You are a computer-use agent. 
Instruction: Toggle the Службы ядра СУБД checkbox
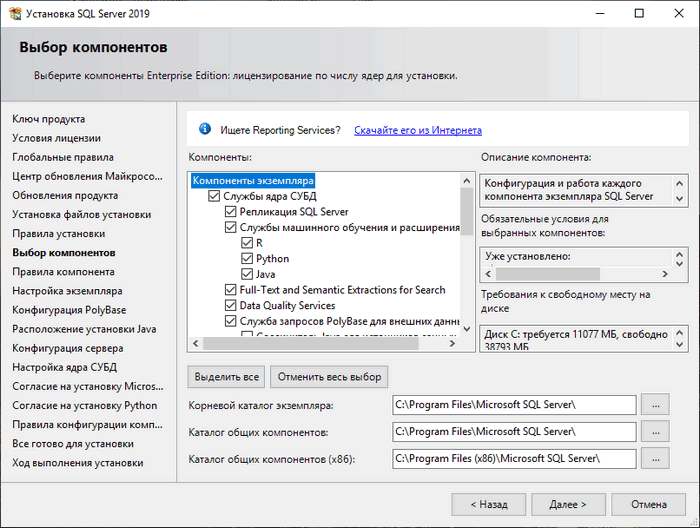point(214,196)
